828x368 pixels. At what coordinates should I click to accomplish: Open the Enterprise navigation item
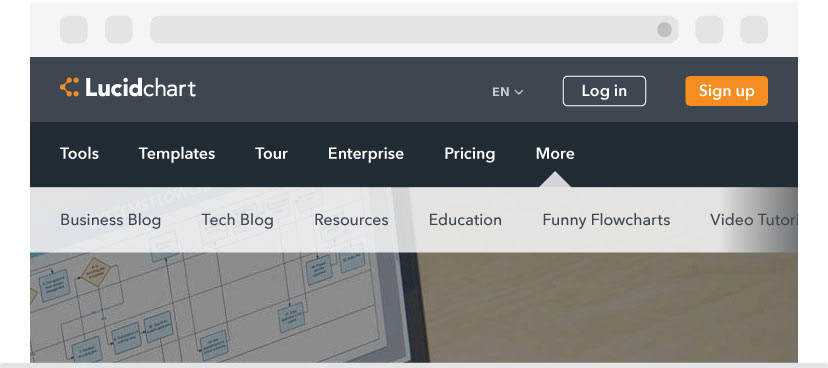(366, 154)
